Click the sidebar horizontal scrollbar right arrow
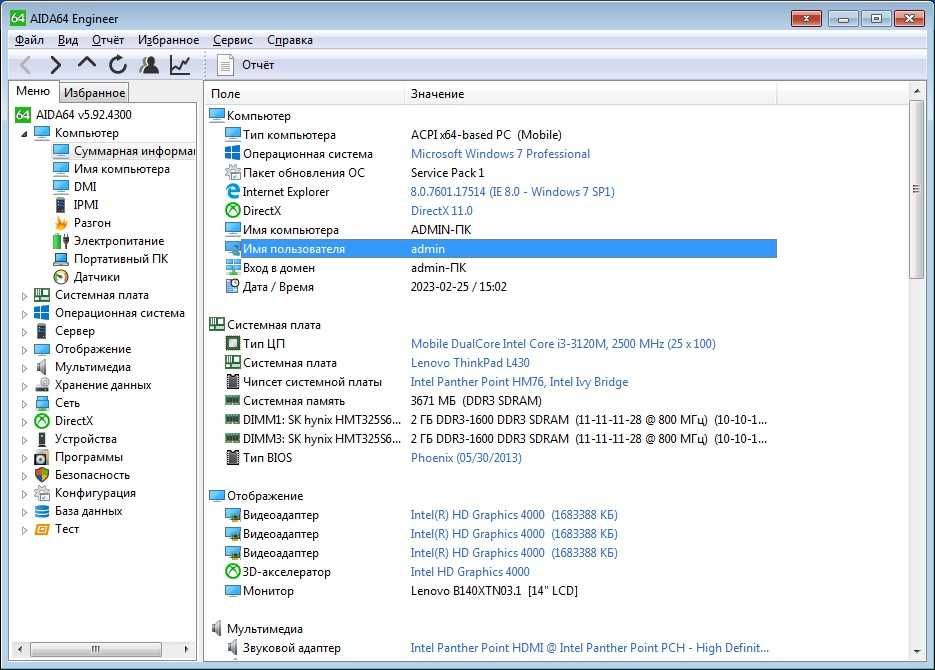Viewport: 935px width, 670px height. (x=186, y=649)
